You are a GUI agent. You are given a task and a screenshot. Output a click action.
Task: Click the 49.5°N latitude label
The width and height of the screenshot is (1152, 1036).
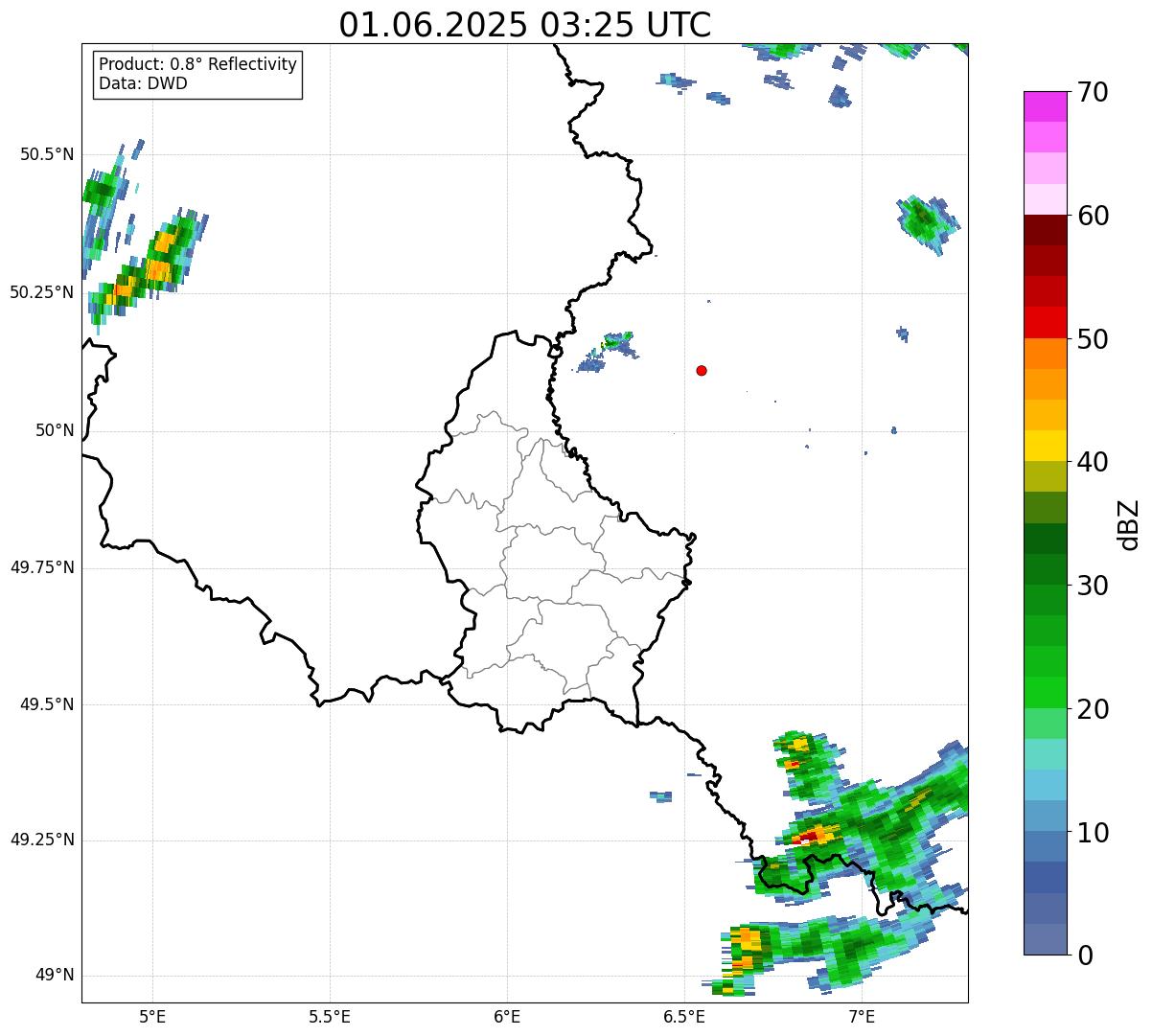(x=47, y=704)
